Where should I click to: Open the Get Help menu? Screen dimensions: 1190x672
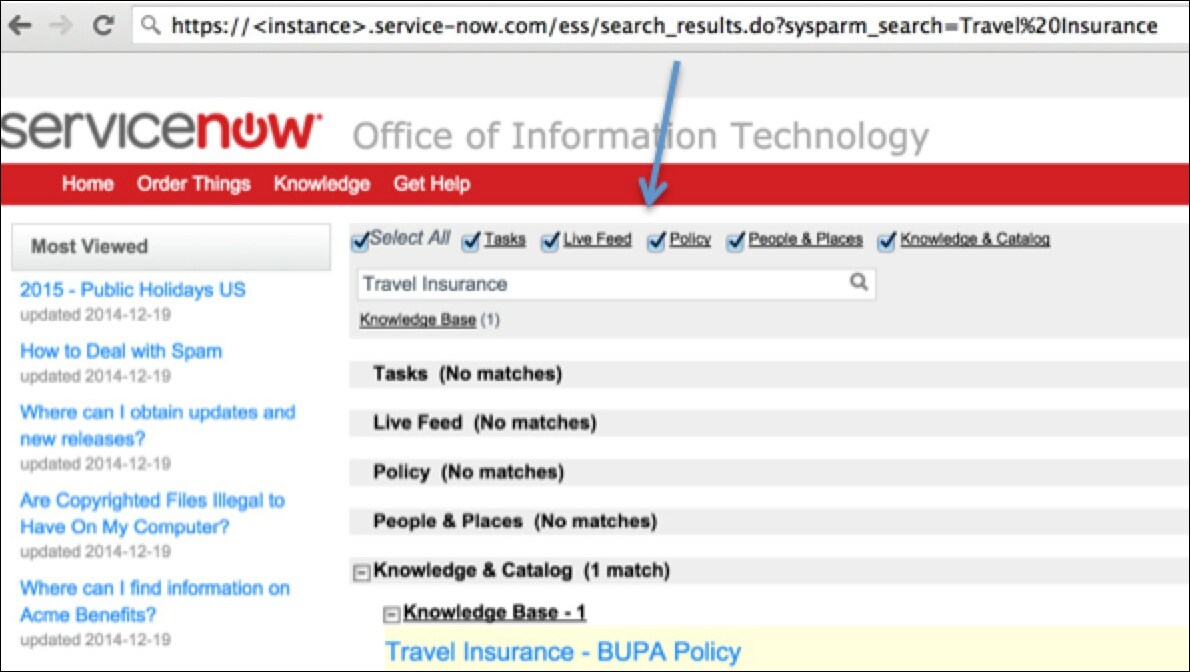[432, 184]
